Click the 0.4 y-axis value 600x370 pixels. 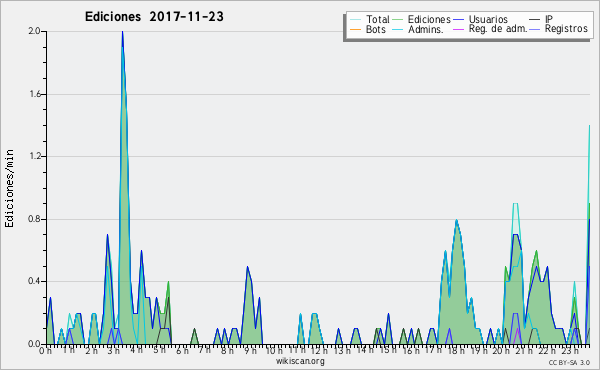[x=34, y=282]
